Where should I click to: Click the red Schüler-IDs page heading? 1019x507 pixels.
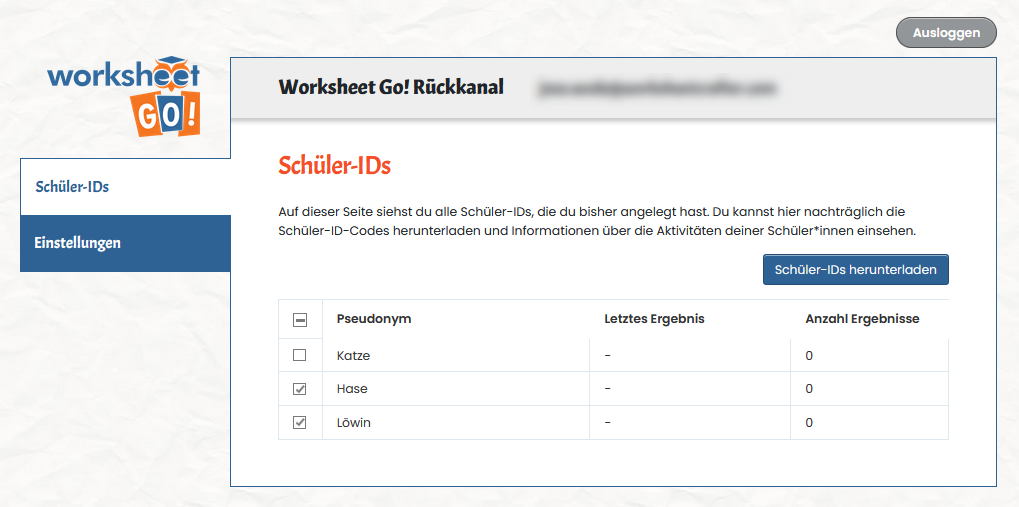tap(334, 166)
